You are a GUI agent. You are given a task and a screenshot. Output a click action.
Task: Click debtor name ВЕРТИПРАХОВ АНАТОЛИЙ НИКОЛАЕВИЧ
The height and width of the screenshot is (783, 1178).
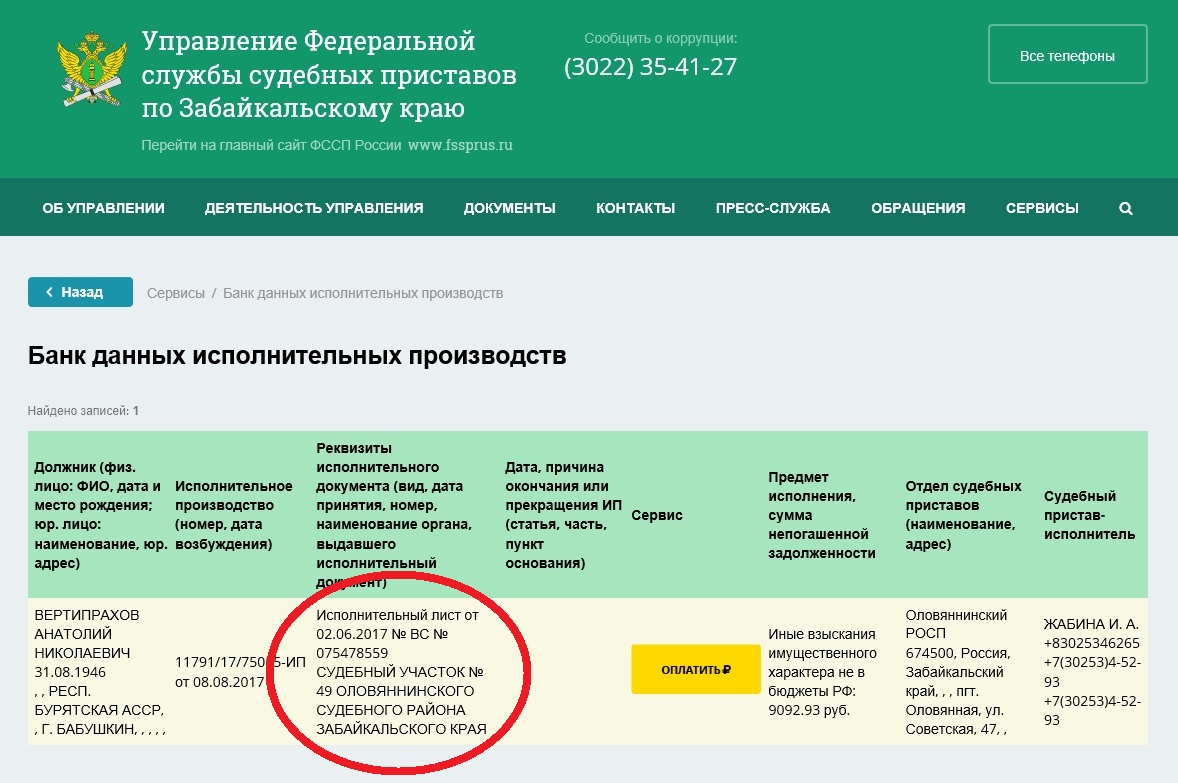(86, 633)
